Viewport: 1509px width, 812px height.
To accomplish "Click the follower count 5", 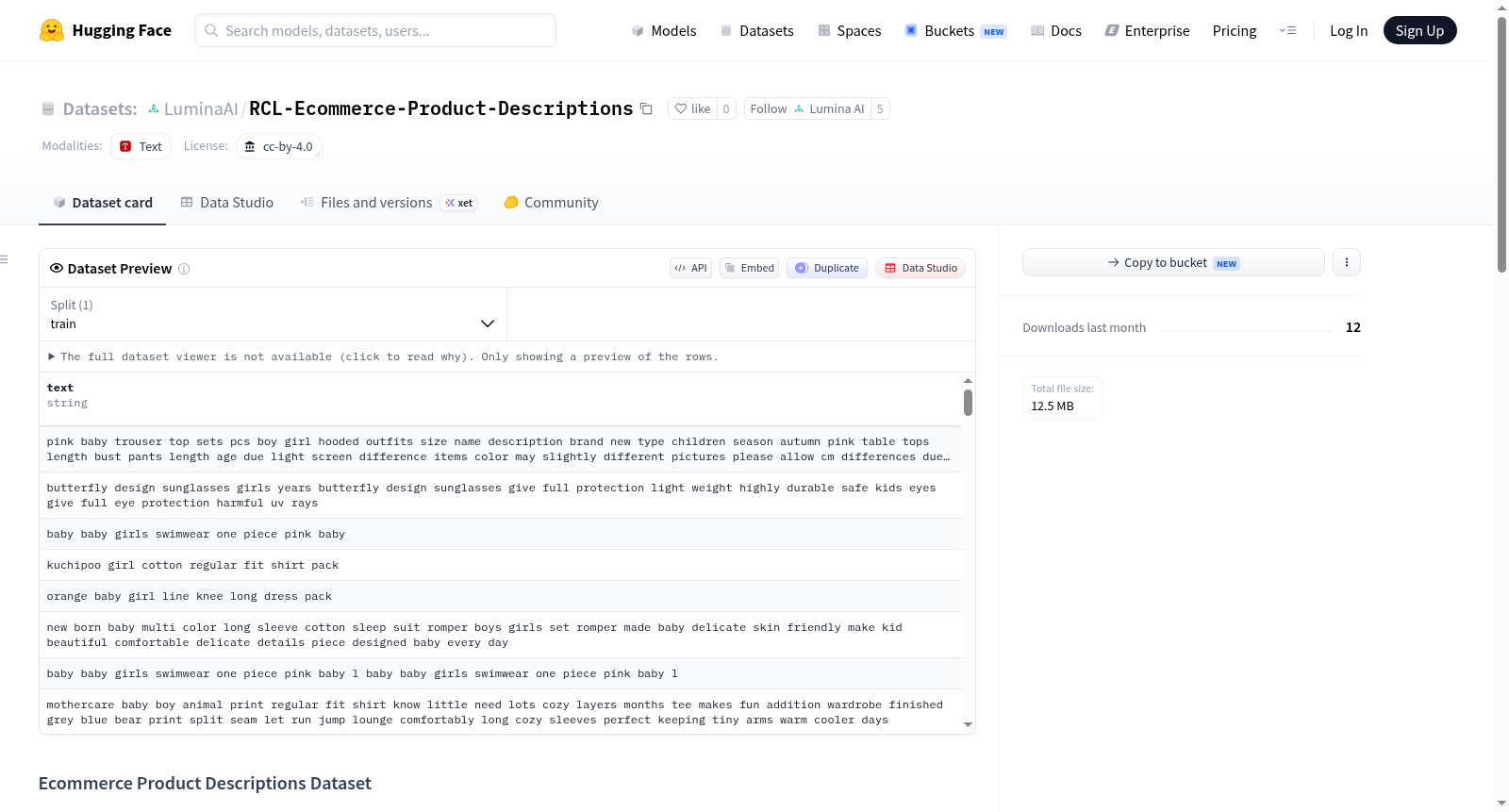I will 880,108.
